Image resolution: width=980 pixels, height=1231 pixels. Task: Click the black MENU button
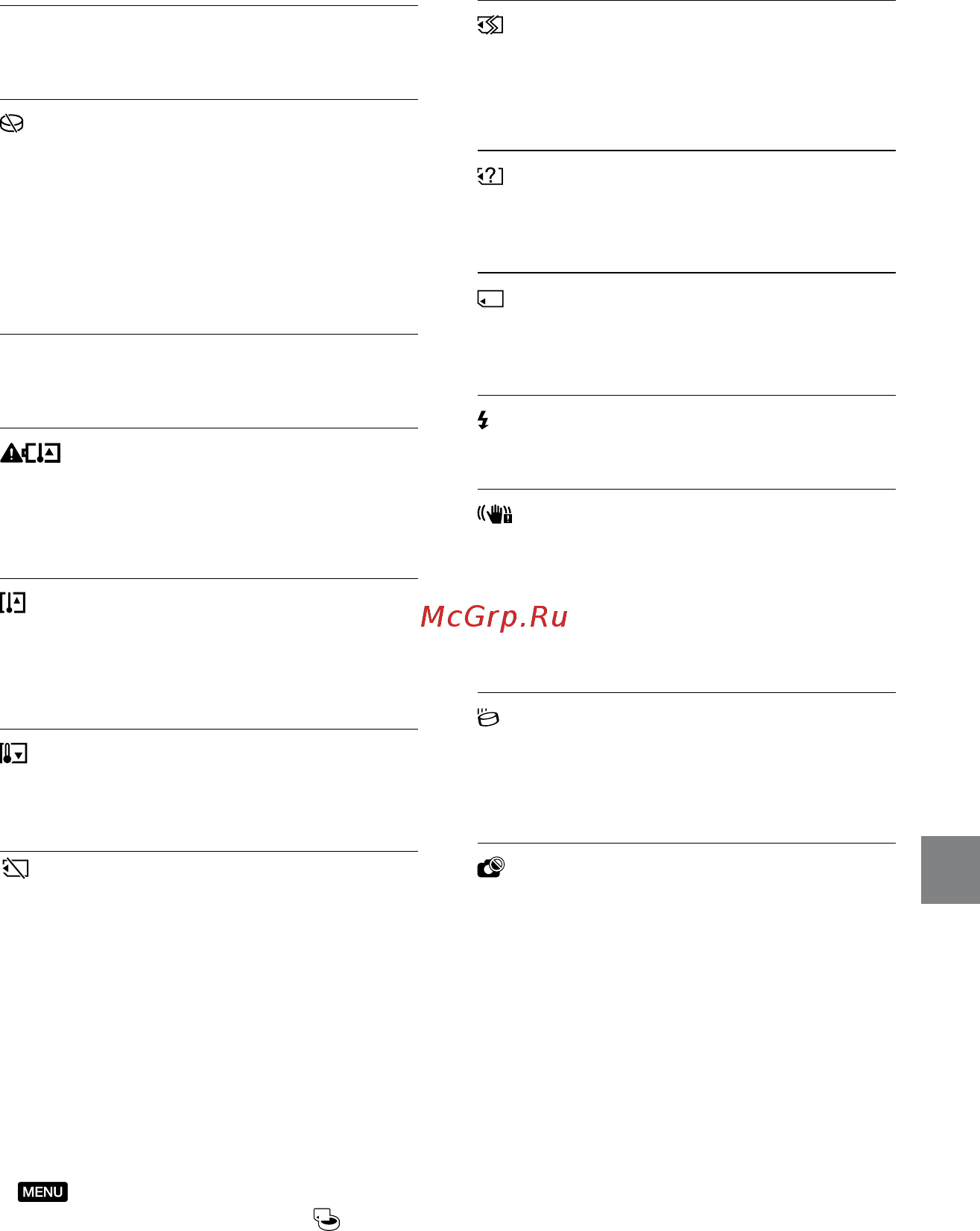coord(43,1192)
